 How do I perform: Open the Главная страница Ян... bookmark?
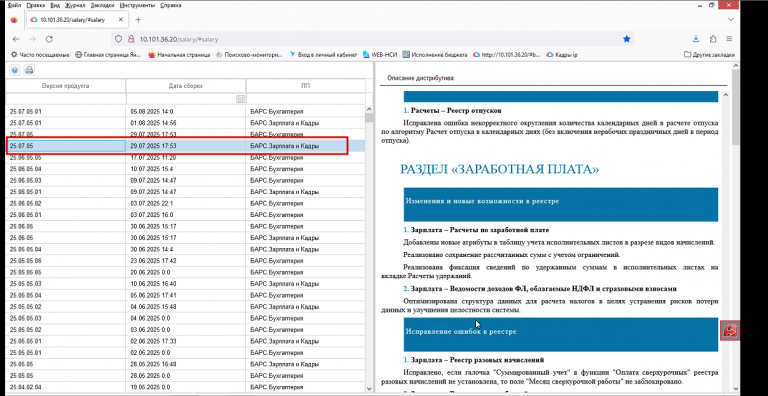(x=108, y=55)
